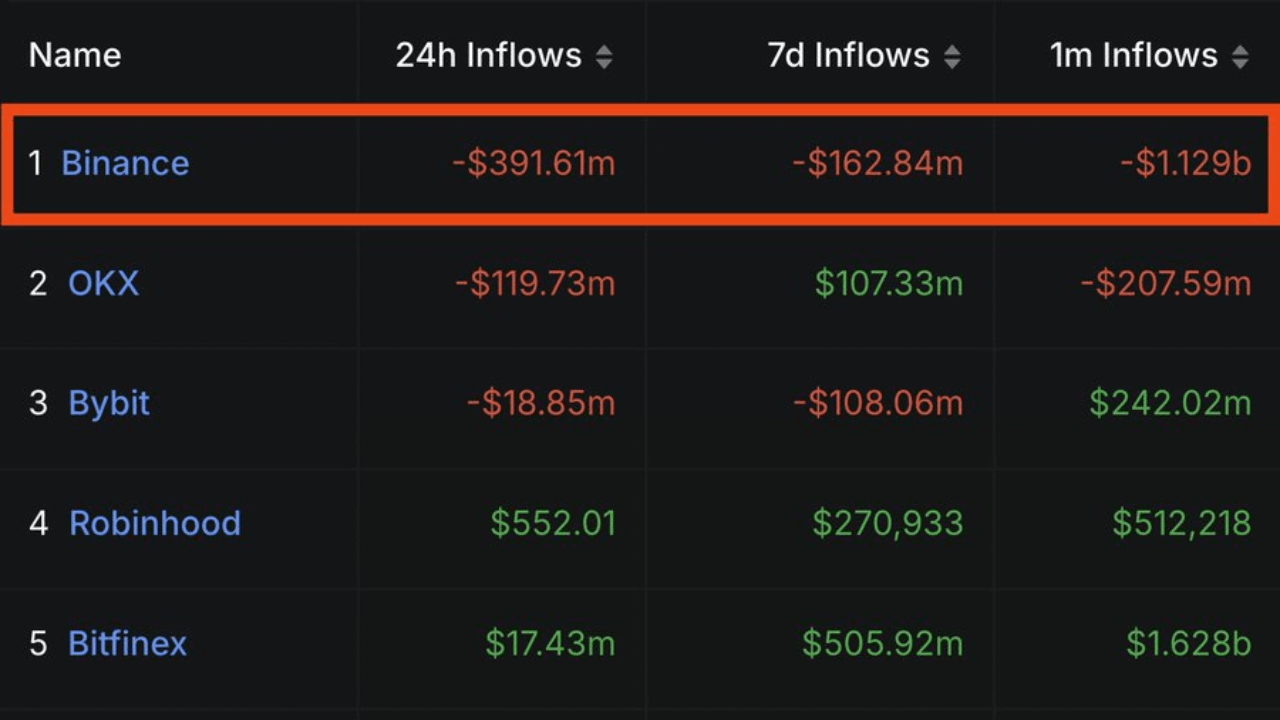1280x720 pixels.
Task: Select Bybit 1m inflow value $242.02m
Action: pos(1170,403)
